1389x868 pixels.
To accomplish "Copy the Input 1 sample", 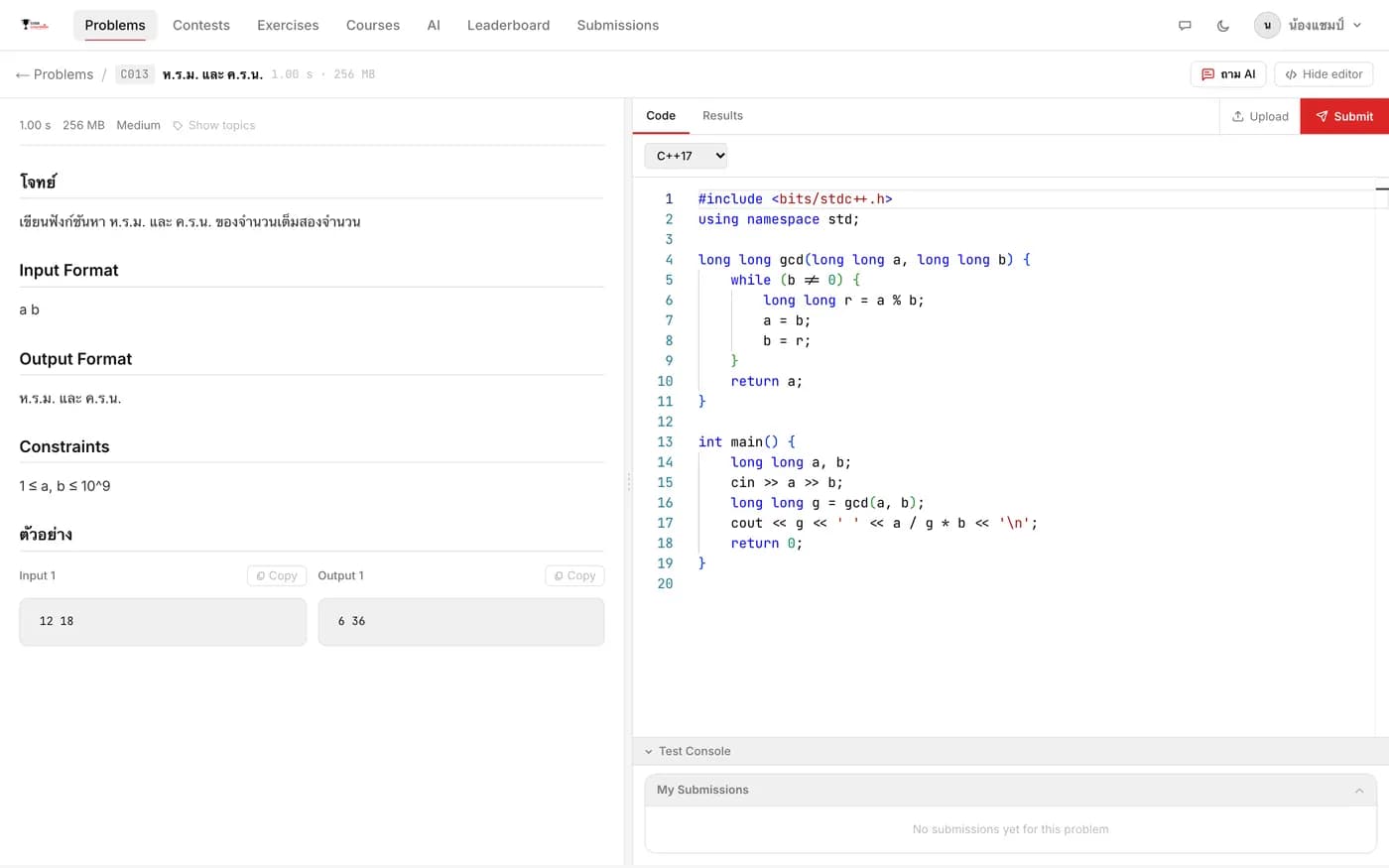I will [277, 575].
